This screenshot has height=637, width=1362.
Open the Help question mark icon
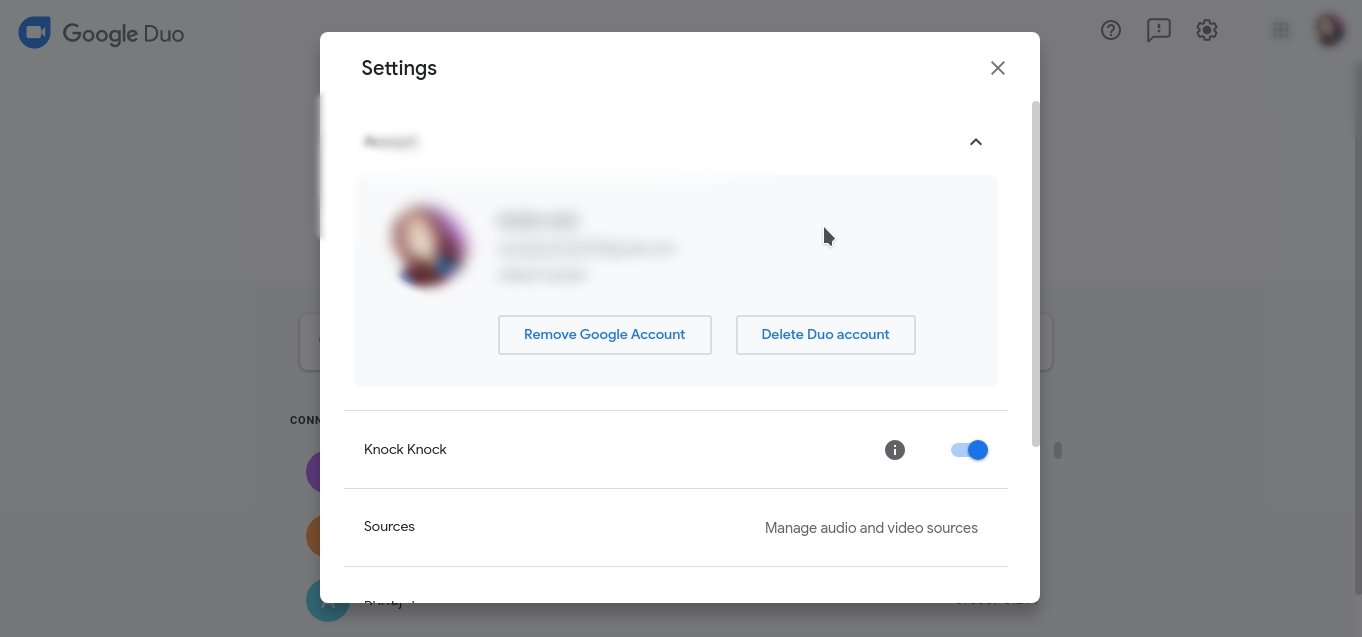(1111, 30)
